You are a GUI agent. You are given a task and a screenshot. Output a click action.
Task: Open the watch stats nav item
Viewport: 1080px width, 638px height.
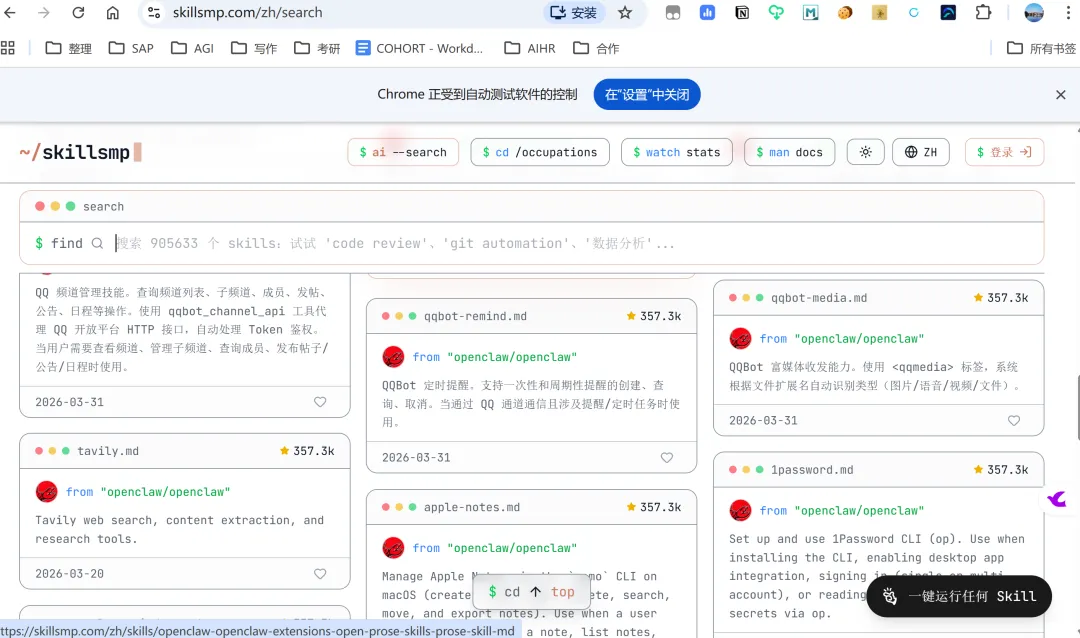(676, 152)
